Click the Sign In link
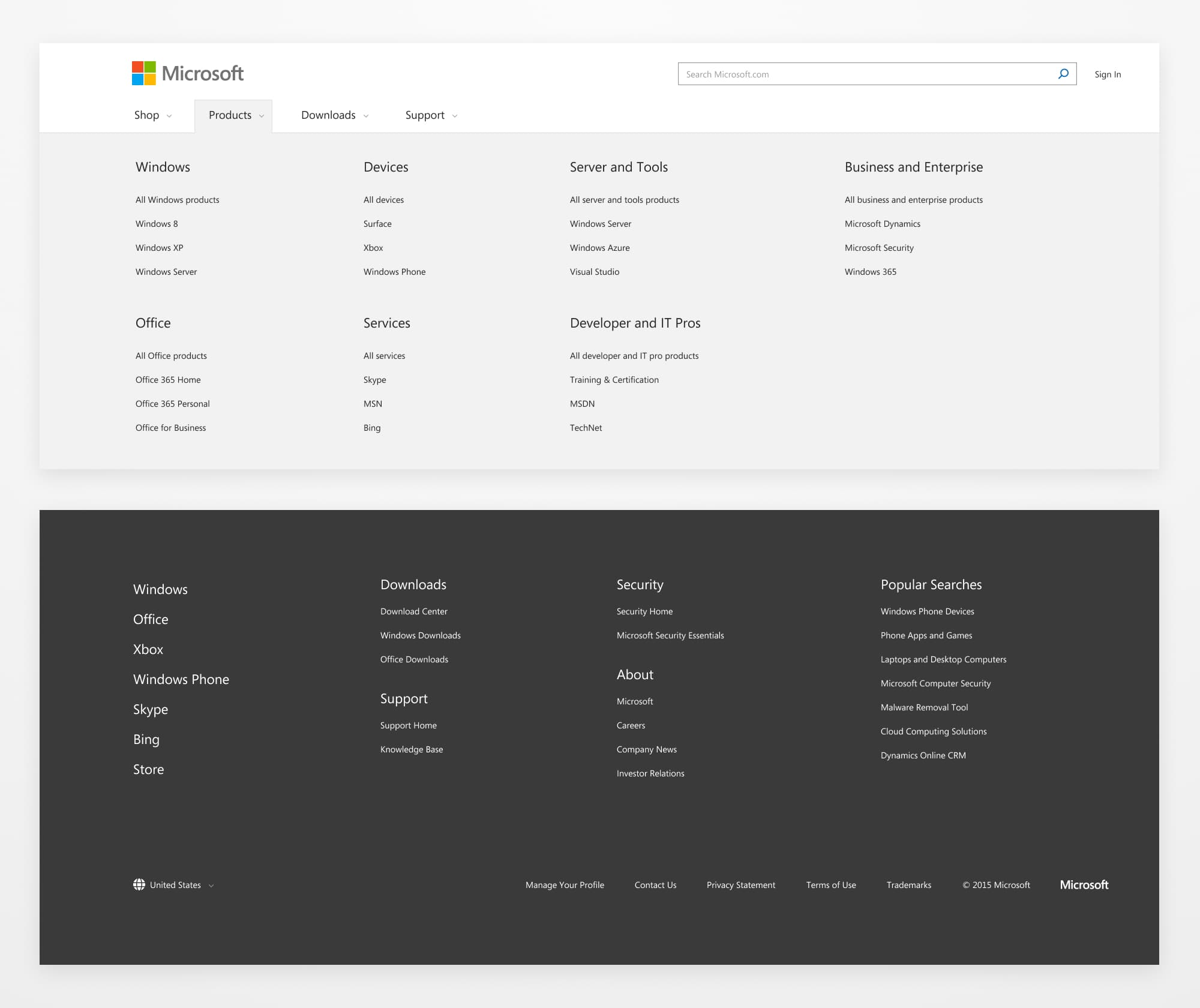The width and height of the screenshot is (1200, 1008). coord(1108,74)
